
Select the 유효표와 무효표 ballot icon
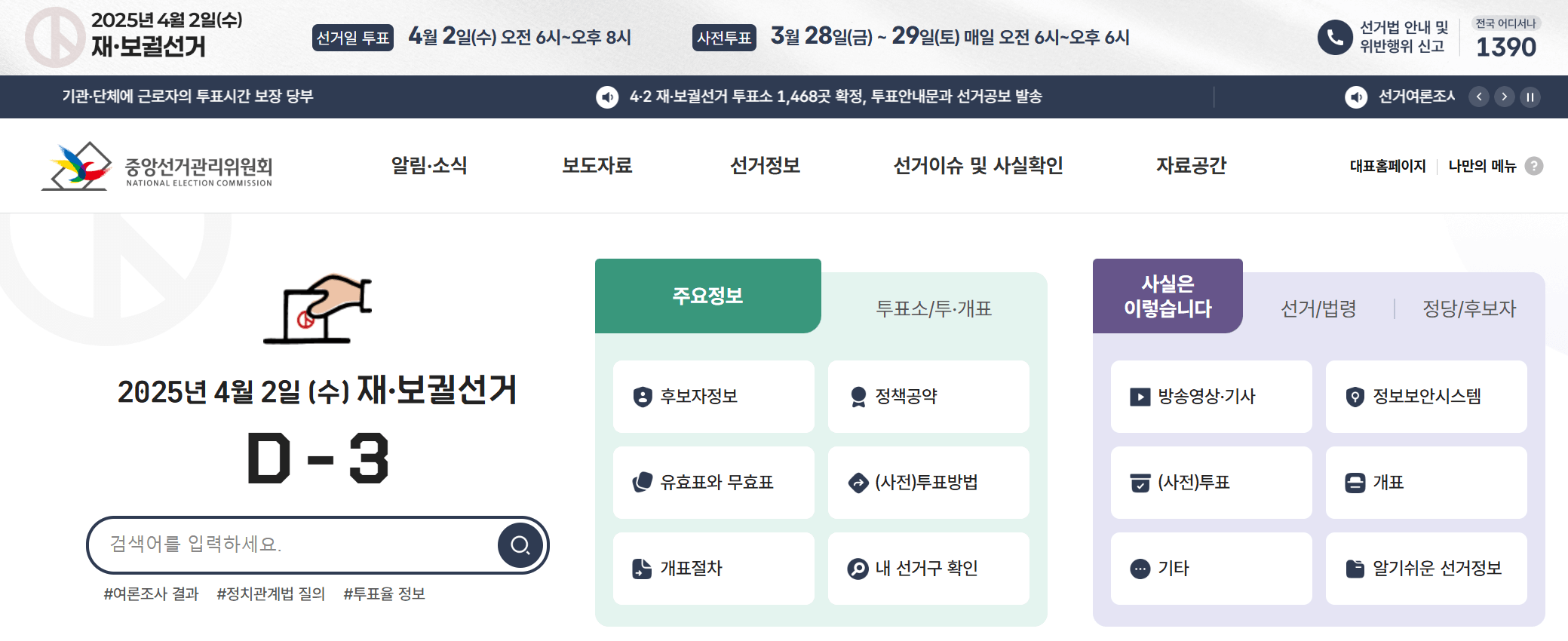point(643,483)
